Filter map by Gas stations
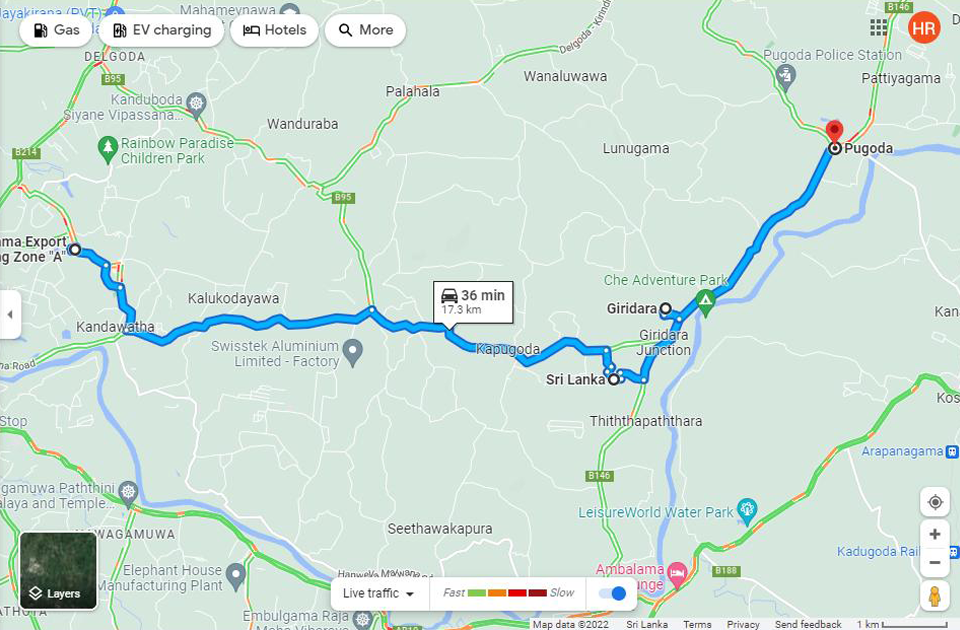 [x=56, y=30]
